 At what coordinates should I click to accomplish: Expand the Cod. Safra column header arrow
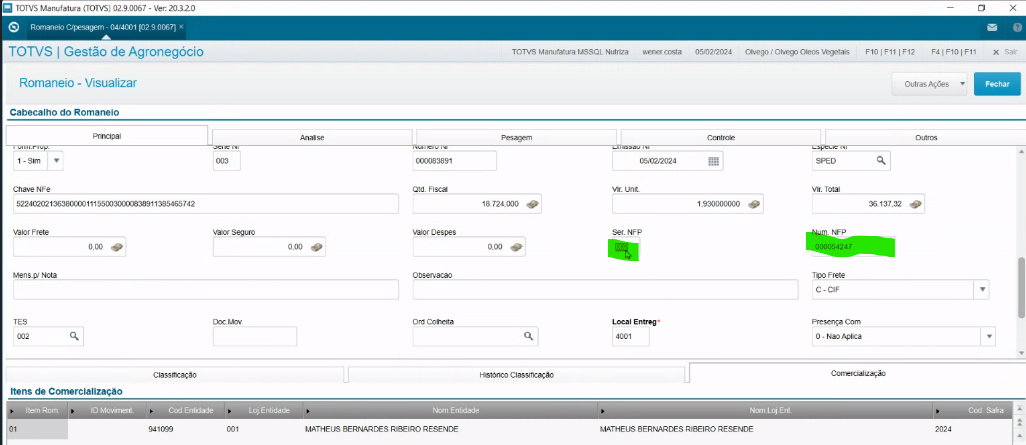pyautogui.click(x=938, y=410)
